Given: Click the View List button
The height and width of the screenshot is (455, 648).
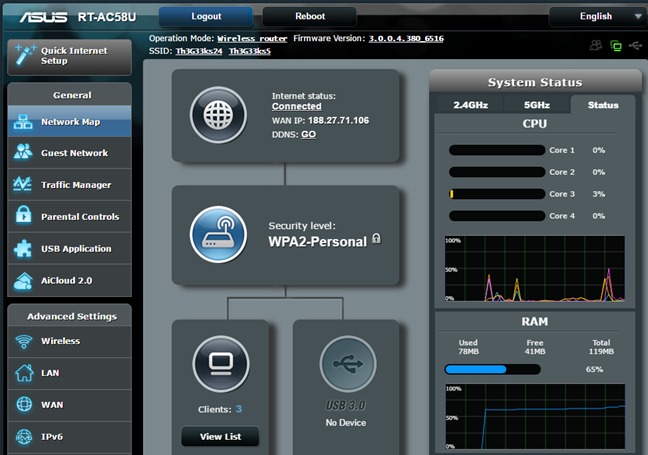Looking at the screenshot, I should 220,436.
